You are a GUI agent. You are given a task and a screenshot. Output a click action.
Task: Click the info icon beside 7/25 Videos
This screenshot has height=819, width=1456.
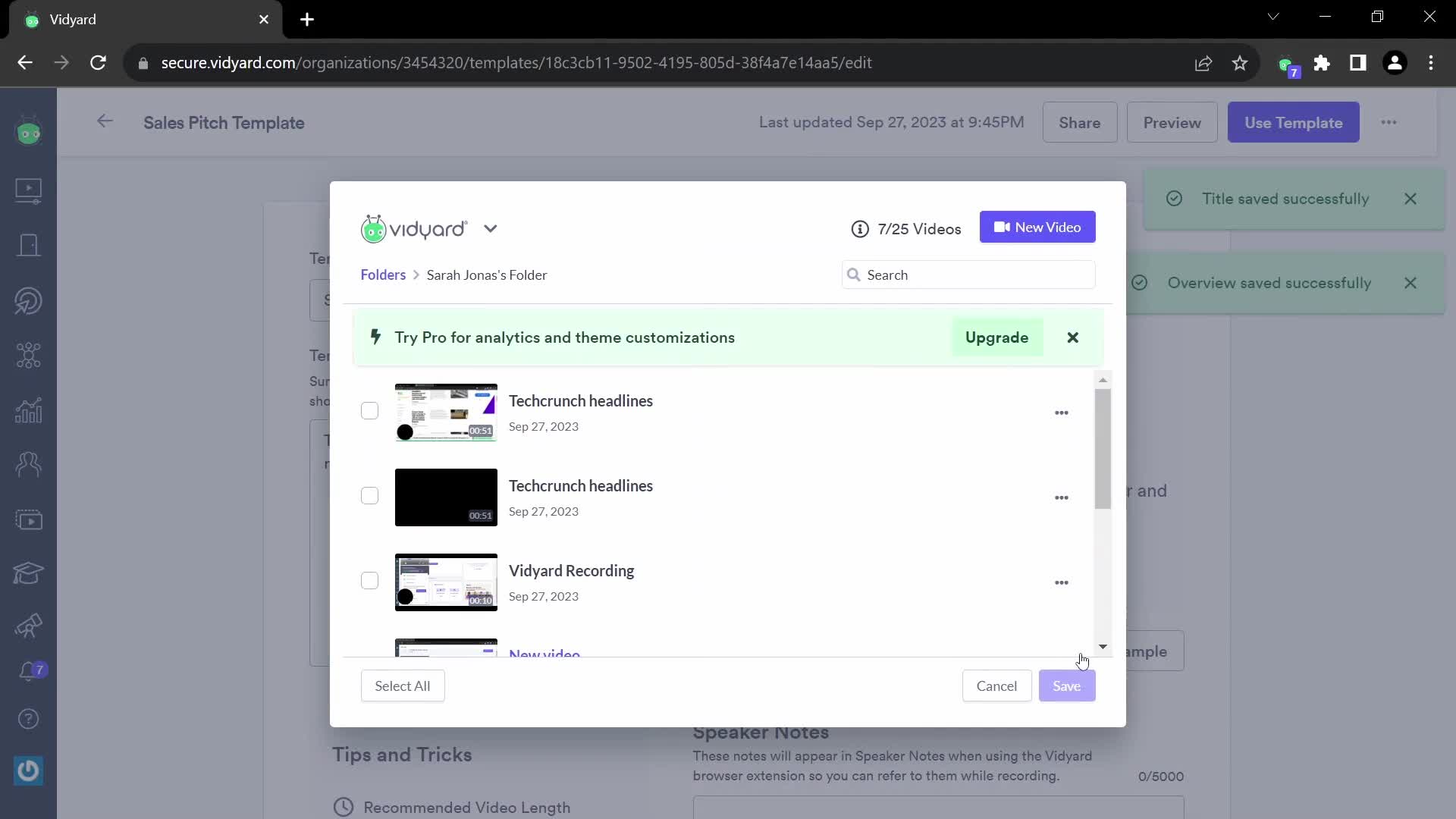[859, 229]
